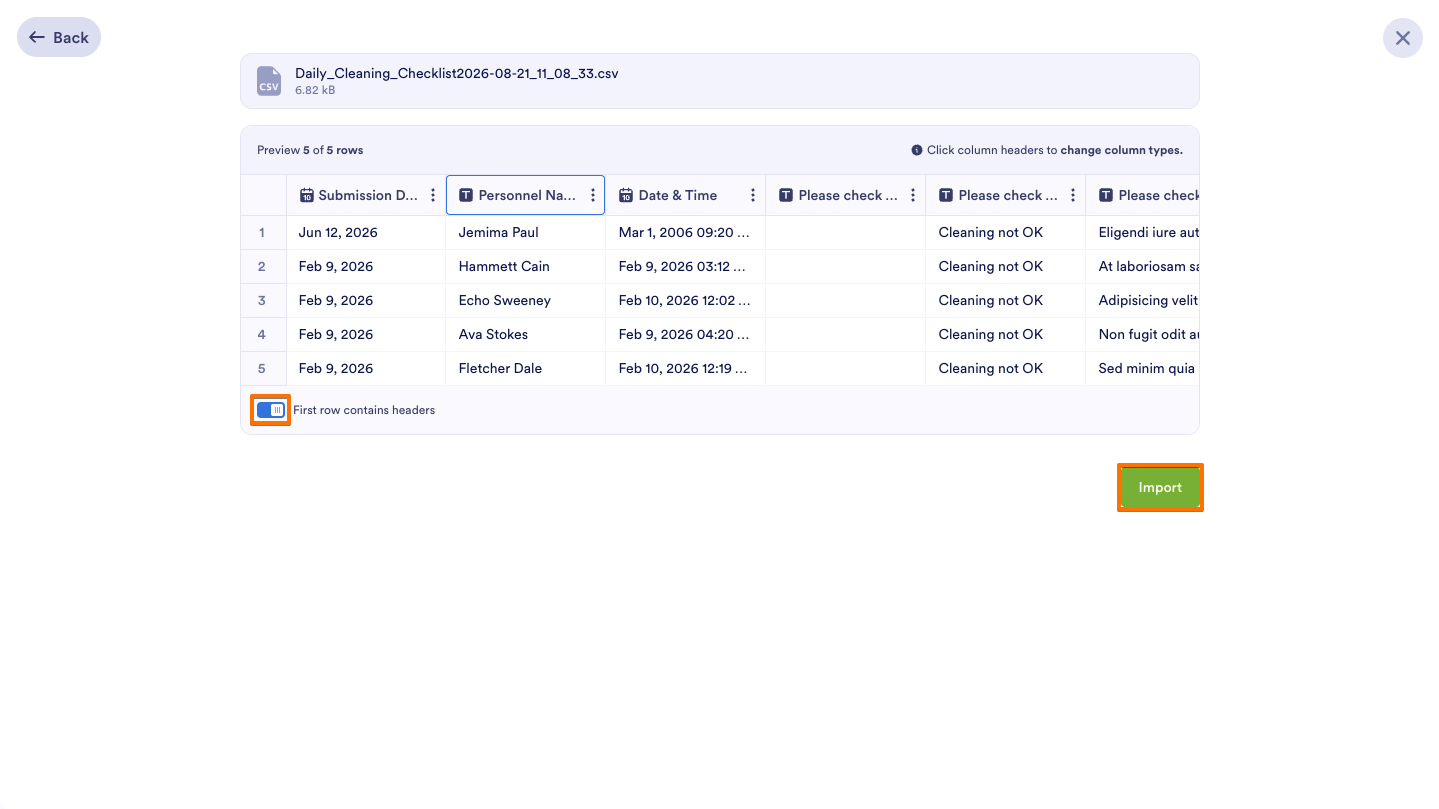
Task: Click cell Ava Stokes
Action: click(525, 334)
